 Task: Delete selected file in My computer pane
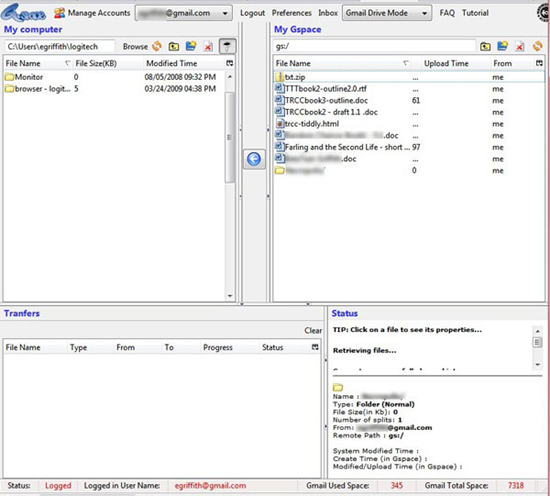pos(208,47)
